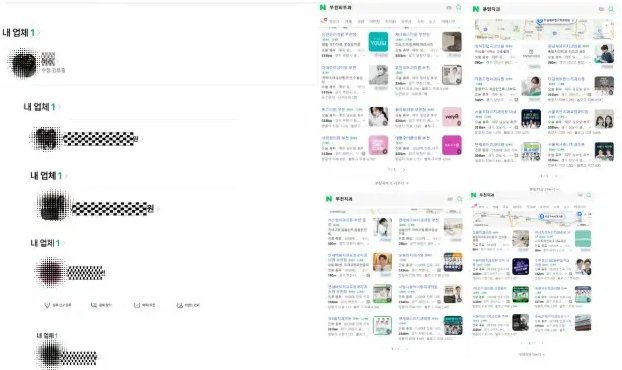Click the map strip in the top-right panel
This screenshot has height=370, width=622.
(539, 29)
